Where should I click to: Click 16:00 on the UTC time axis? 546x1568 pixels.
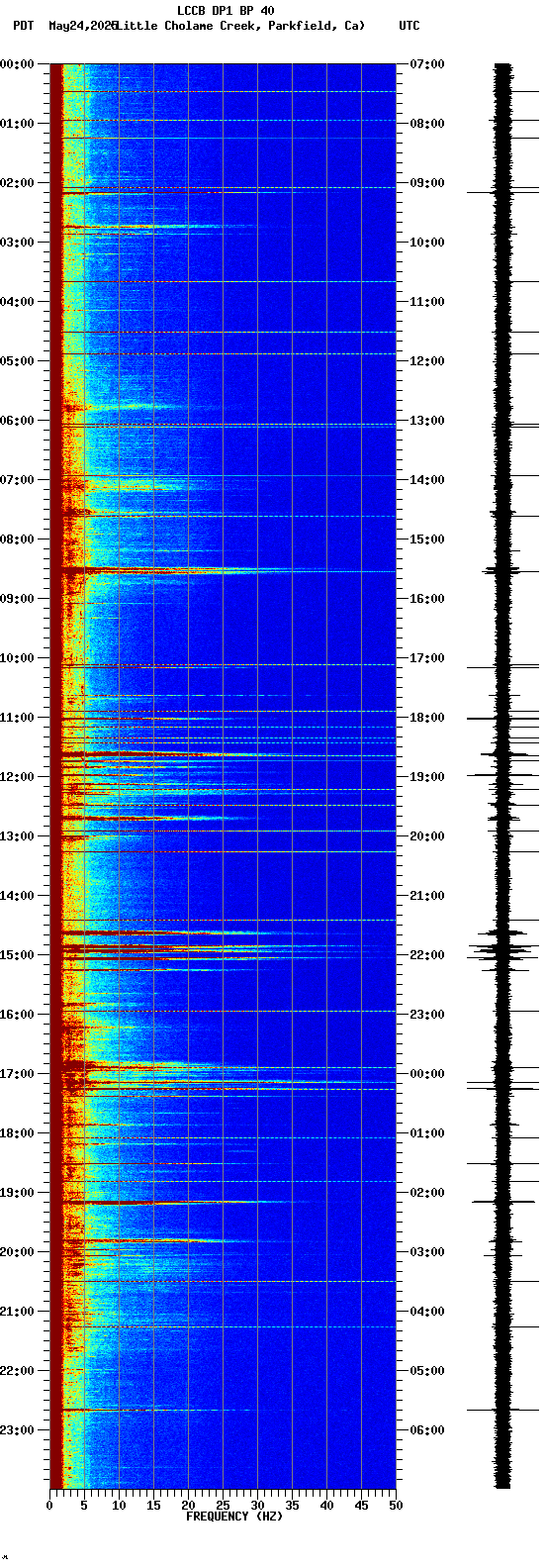click(x=427, y=599)
